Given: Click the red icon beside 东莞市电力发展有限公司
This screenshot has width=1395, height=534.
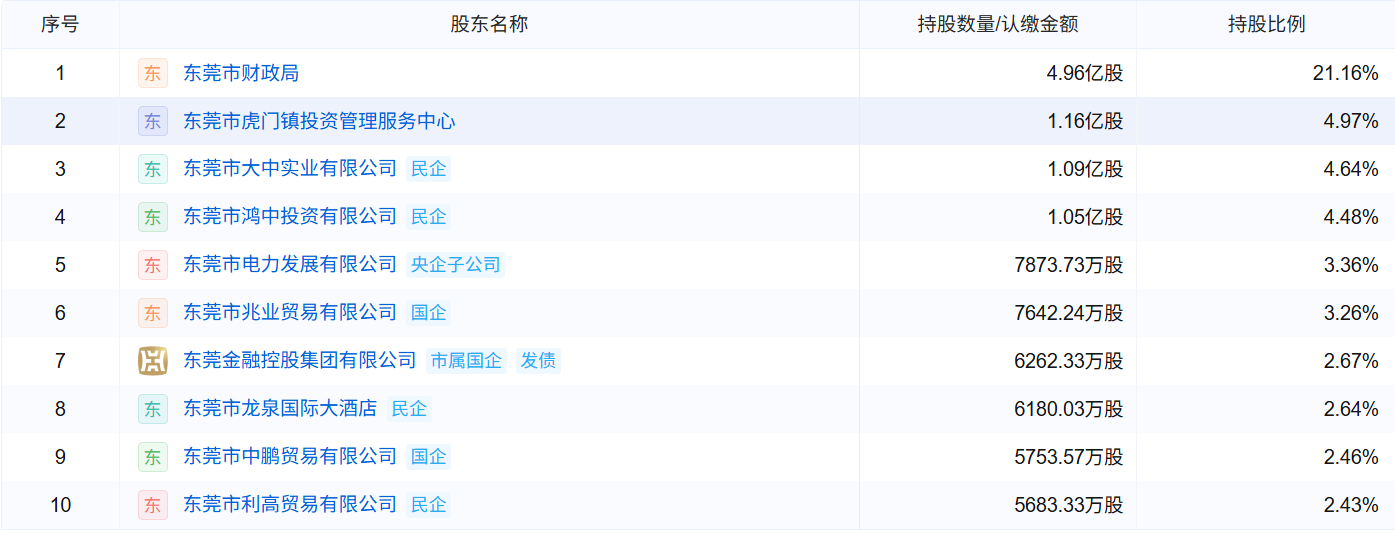Looking at the screenshot, I should point(153,265).
